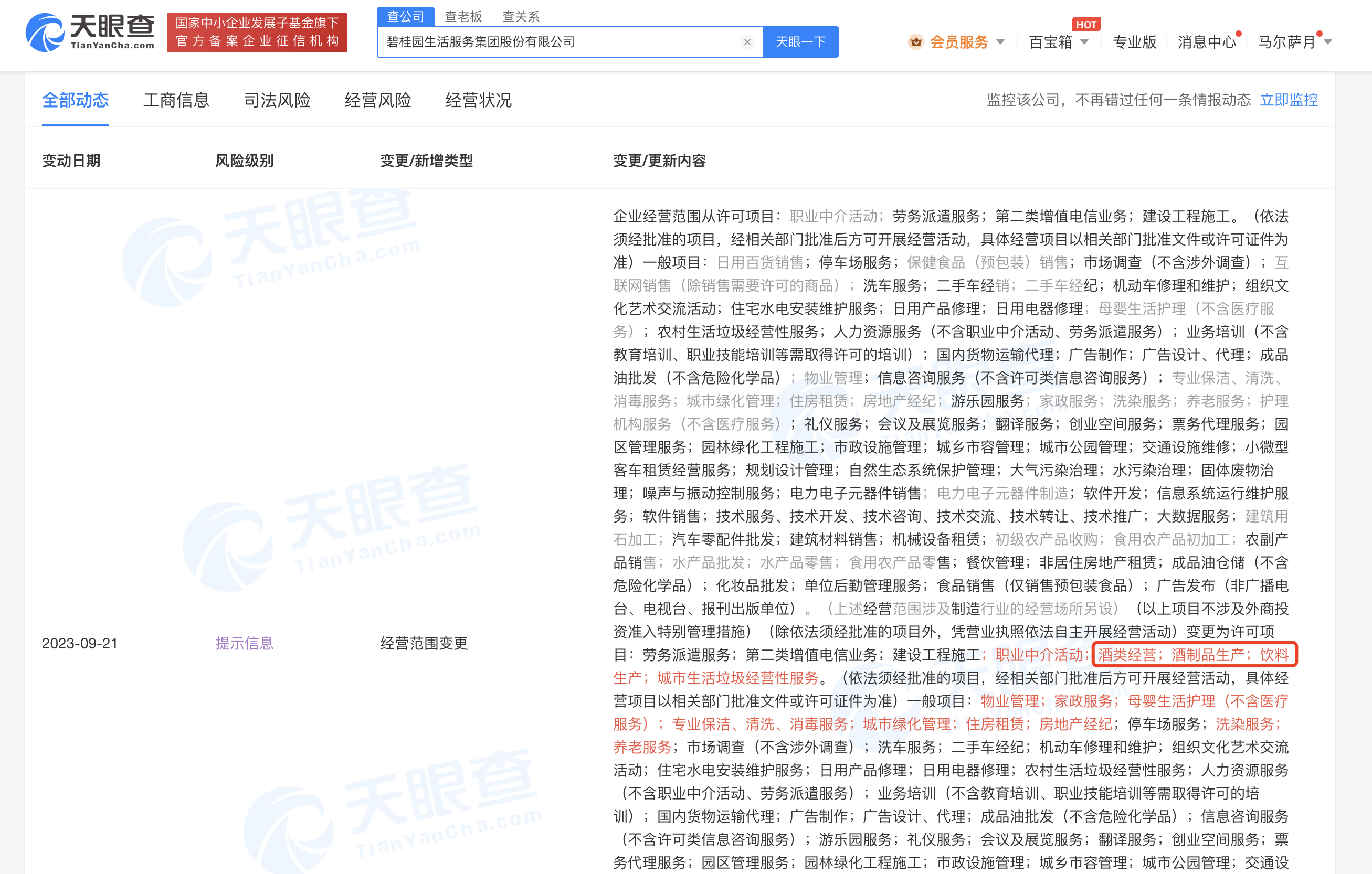Viewport: 1372px width, 874px height.
Task: Click the 提示信息 risk level label
Action: point(245,643)
